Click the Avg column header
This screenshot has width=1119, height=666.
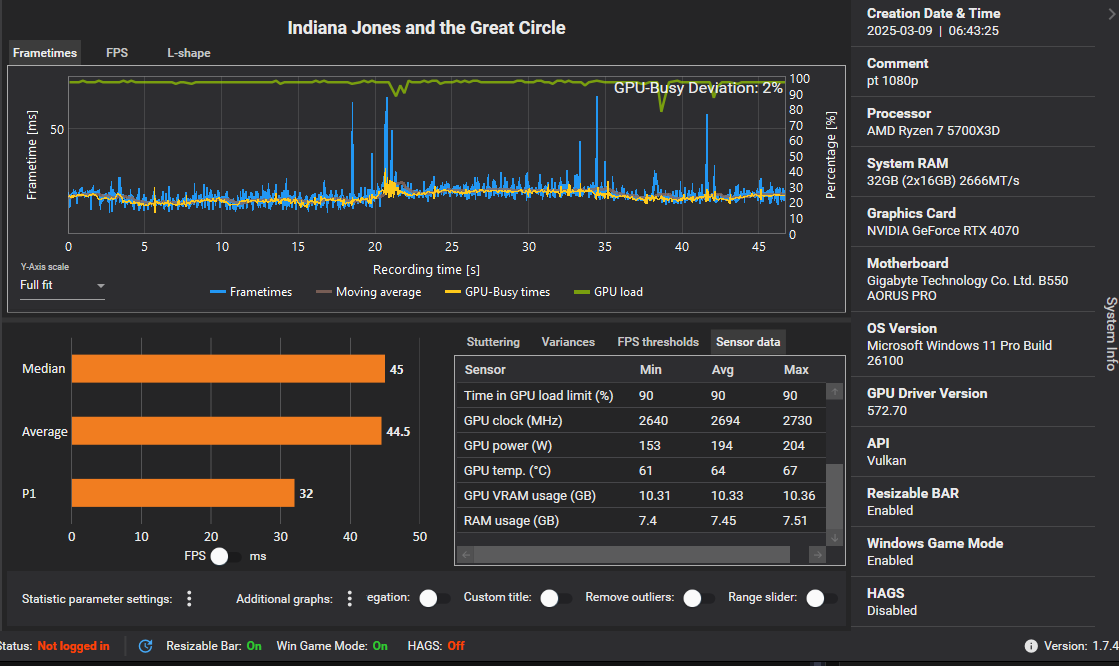click(x=723, y=370)
